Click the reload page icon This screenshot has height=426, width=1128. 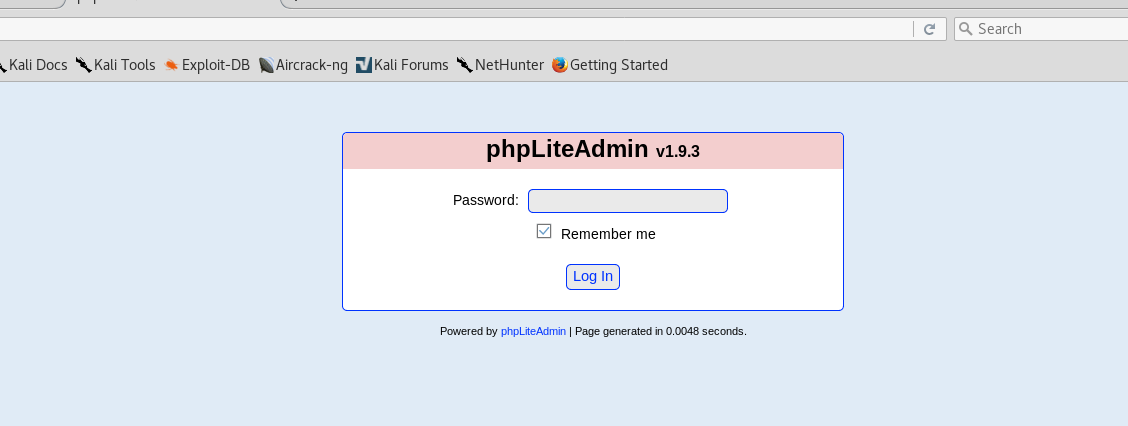pyautogui.click(x=929, y=29)
